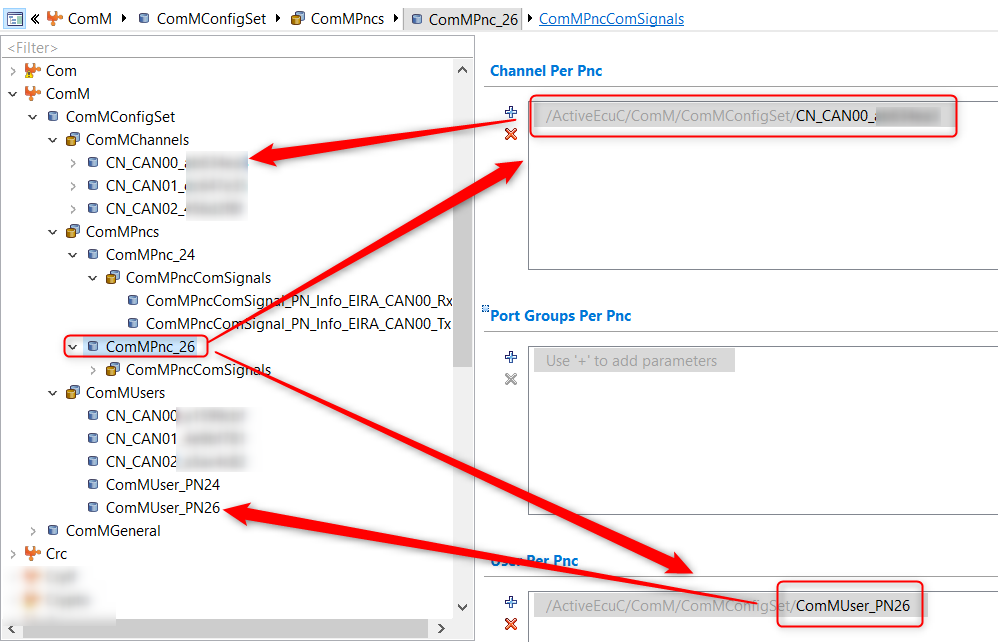Collapse the ComMChannels tree node
Viewport: 998px width, 642px height.
[x=53, y=140]
